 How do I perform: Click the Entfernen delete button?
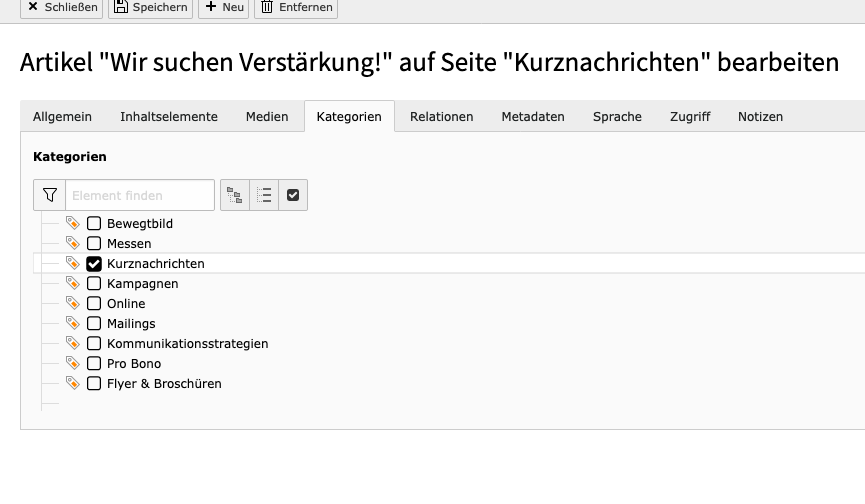[297, 7]
